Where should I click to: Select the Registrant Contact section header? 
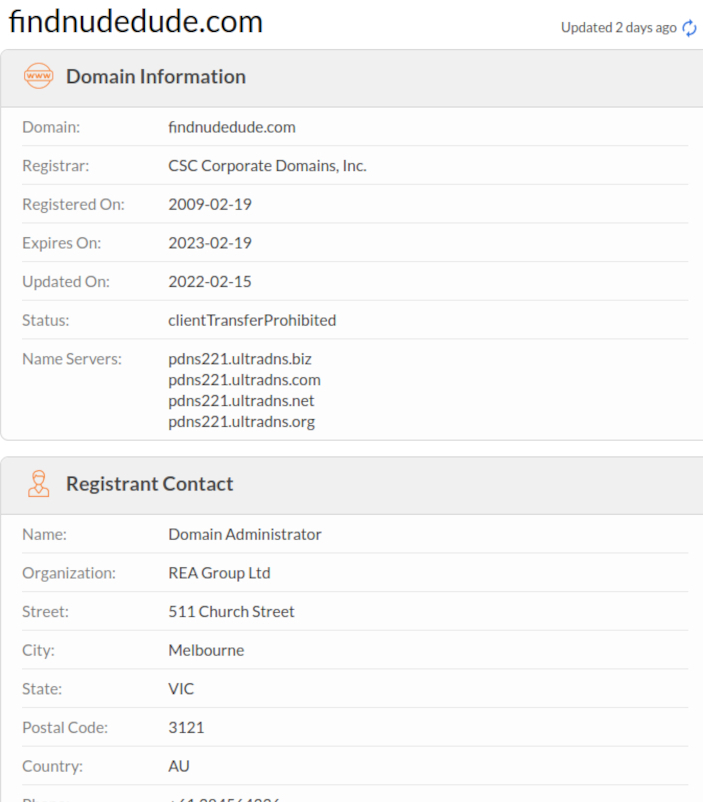coord(149,484)
